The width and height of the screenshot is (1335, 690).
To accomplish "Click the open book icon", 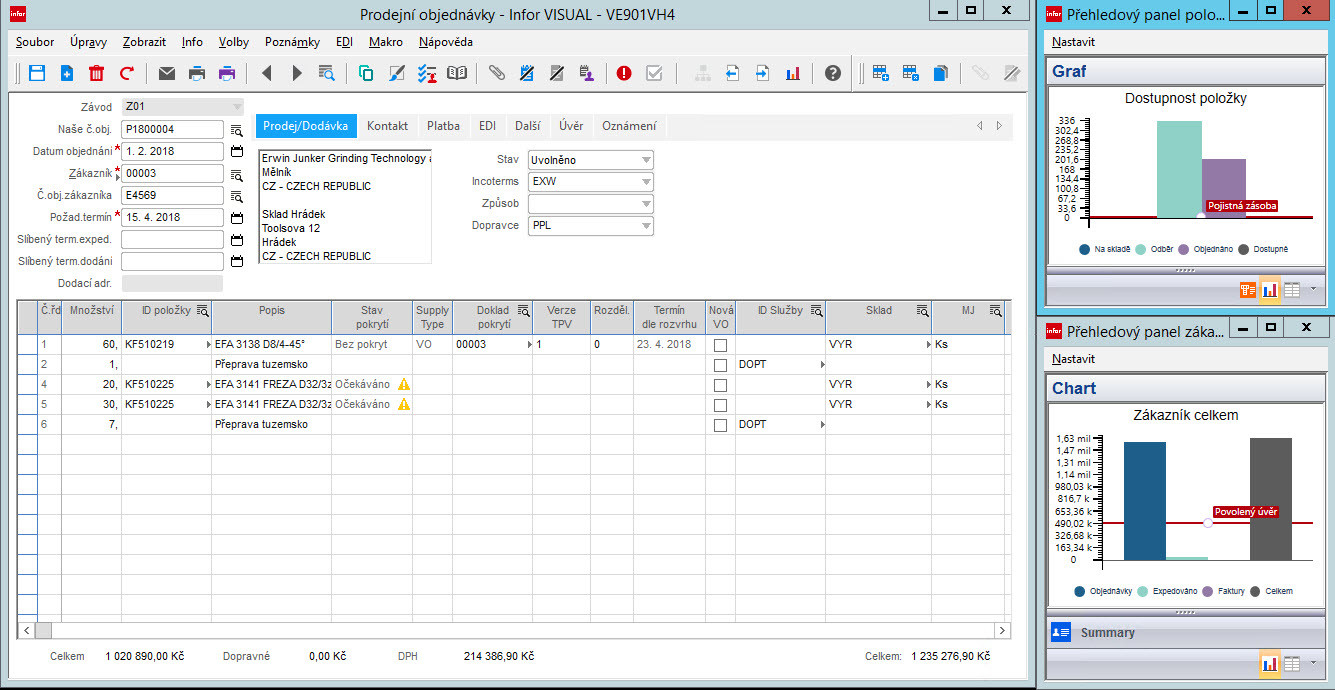I will point(457,73).
